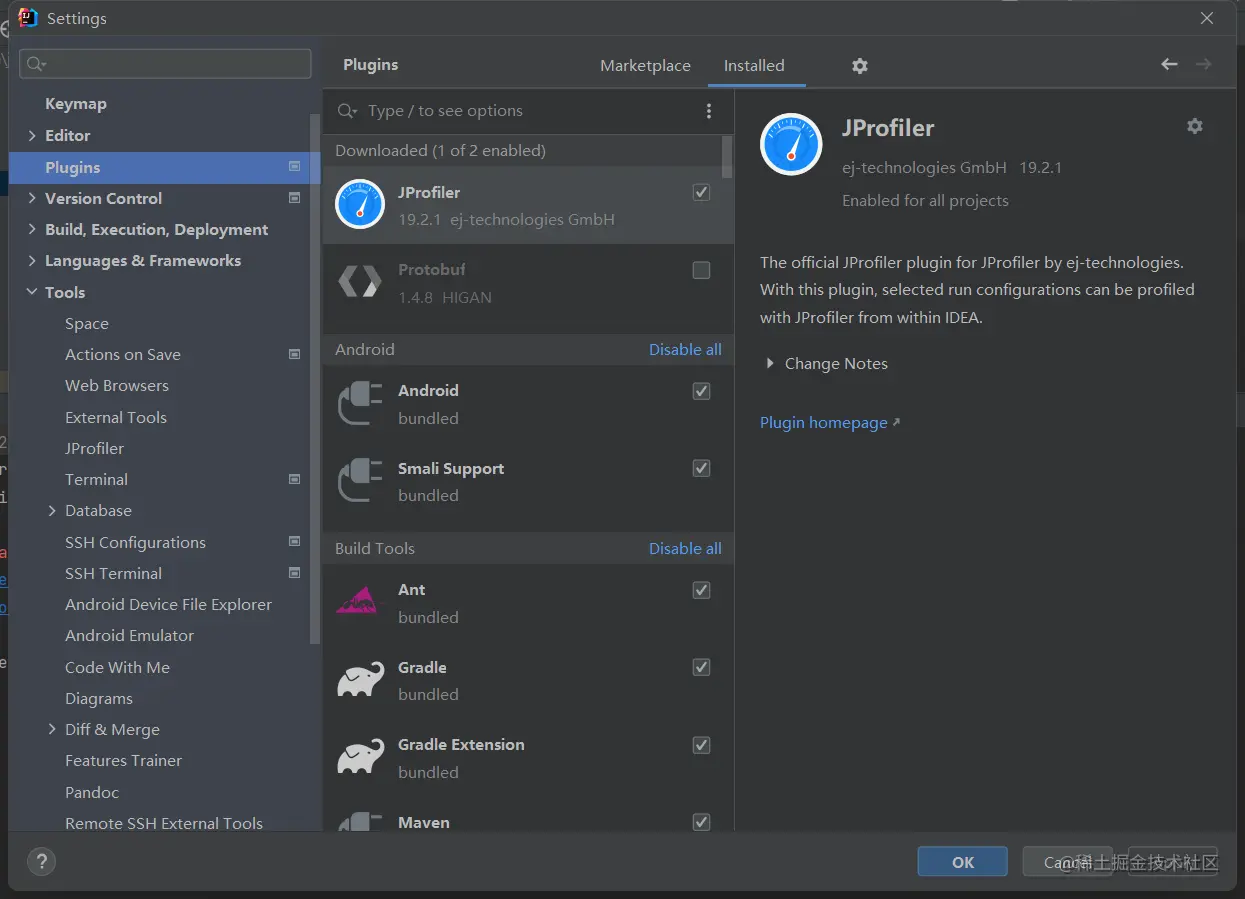Open plugins gear menu beside Installed tab
This screenshot has height=899, width=1245.
click(860, 66)
